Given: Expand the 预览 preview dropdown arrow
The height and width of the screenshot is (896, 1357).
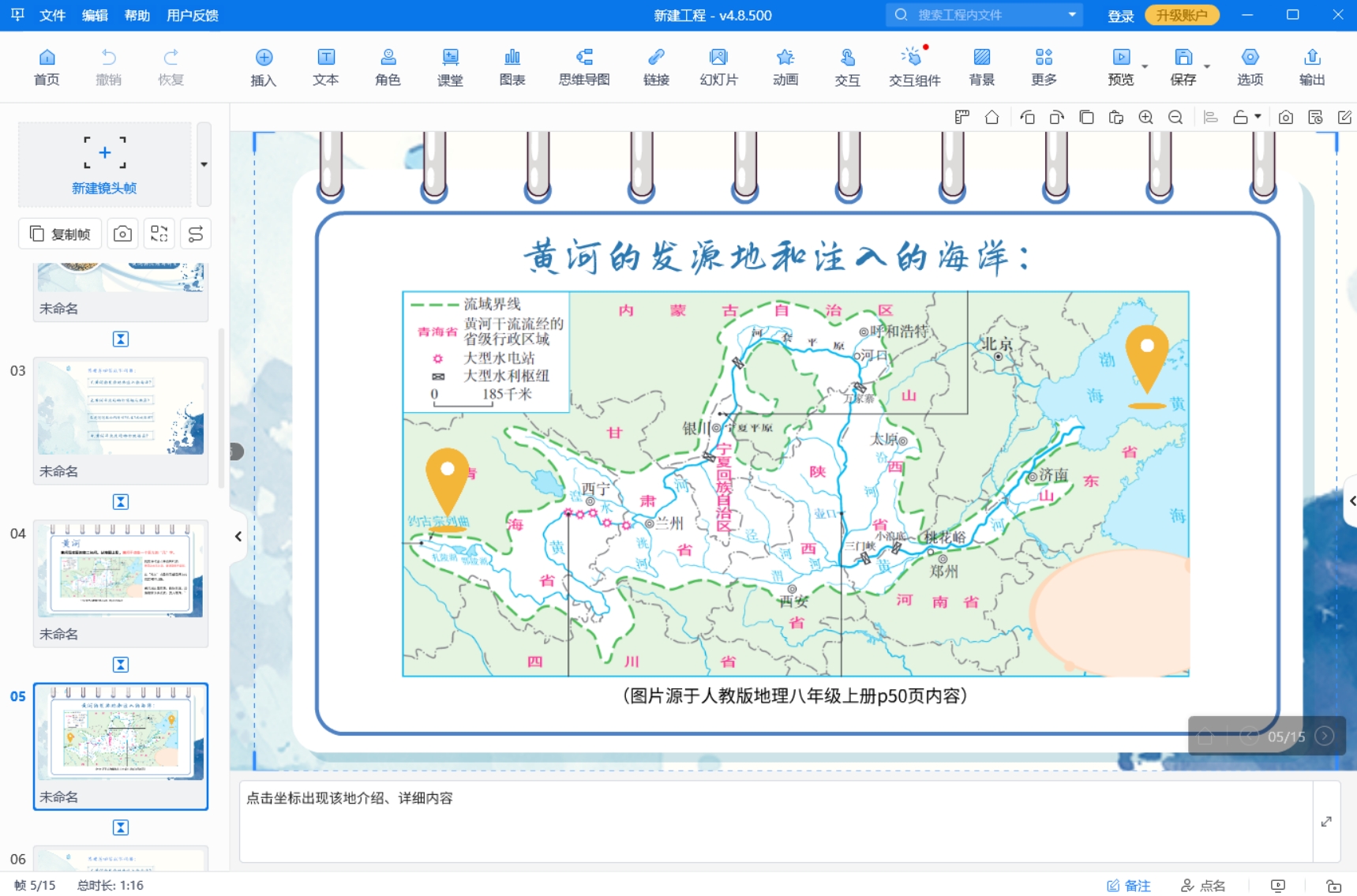Looking at the screenshot, I should 1145,67.
